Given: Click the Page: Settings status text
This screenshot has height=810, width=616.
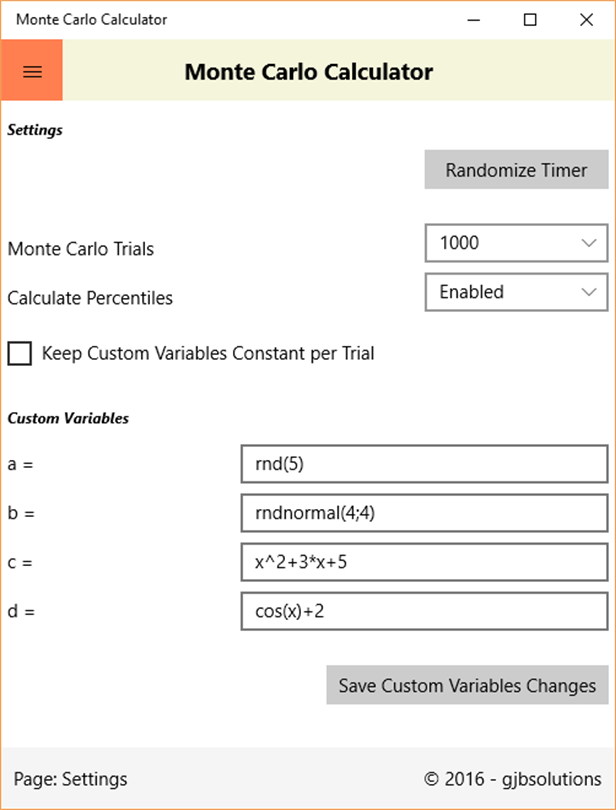Looking at the screenshot, I should (x=71, y=779).
